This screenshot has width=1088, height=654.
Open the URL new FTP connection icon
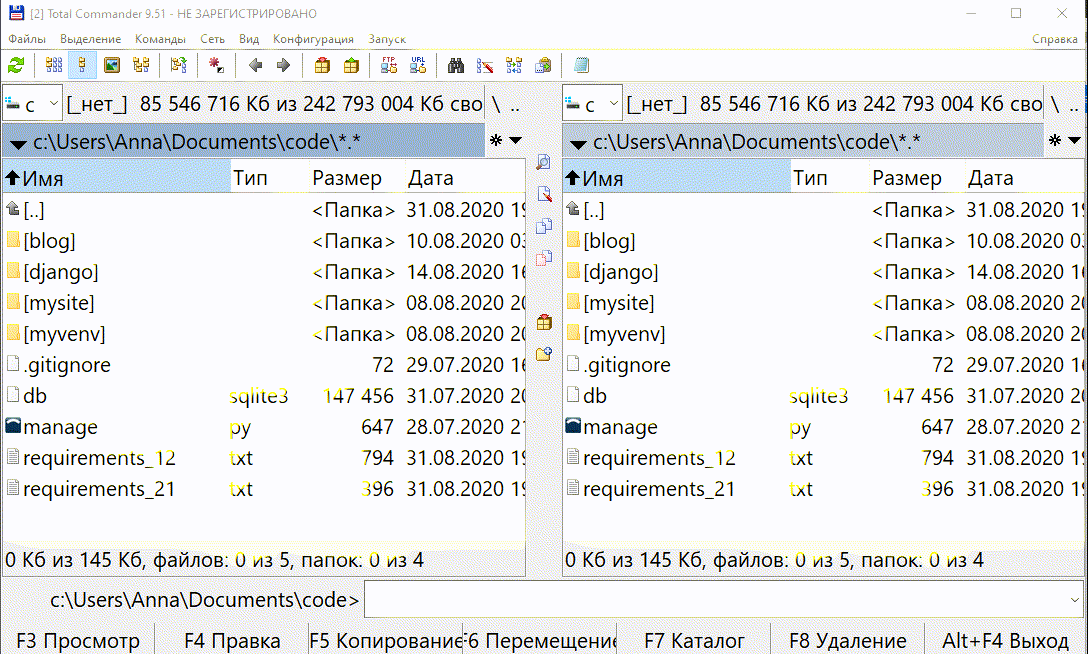(x=418, y=66)
